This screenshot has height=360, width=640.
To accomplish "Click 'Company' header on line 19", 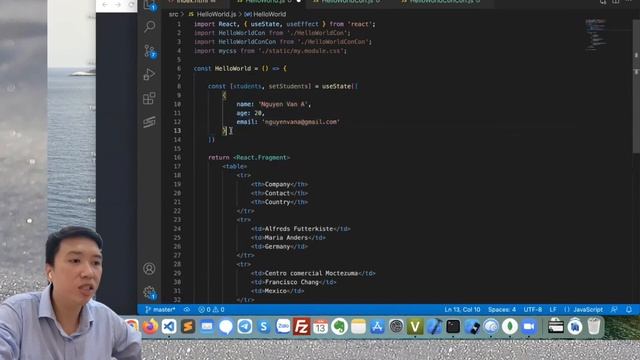I will pos(277,184).
